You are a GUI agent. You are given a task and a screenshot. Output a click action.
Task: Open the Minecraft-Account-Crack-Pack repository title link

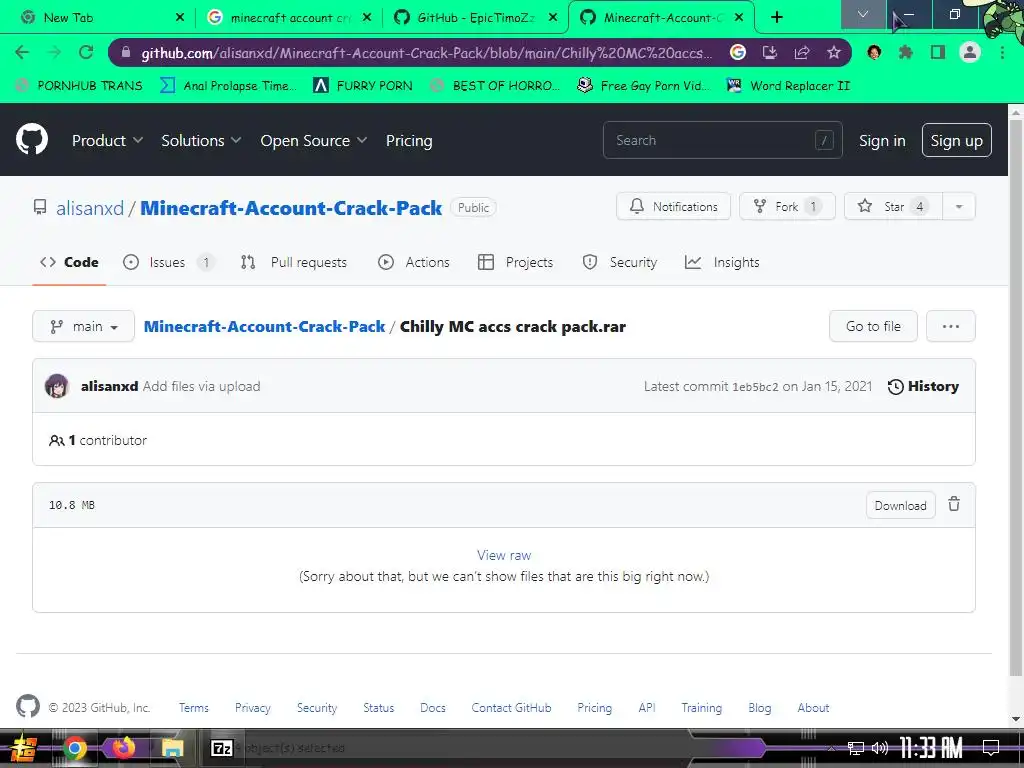tap(291, 208)
